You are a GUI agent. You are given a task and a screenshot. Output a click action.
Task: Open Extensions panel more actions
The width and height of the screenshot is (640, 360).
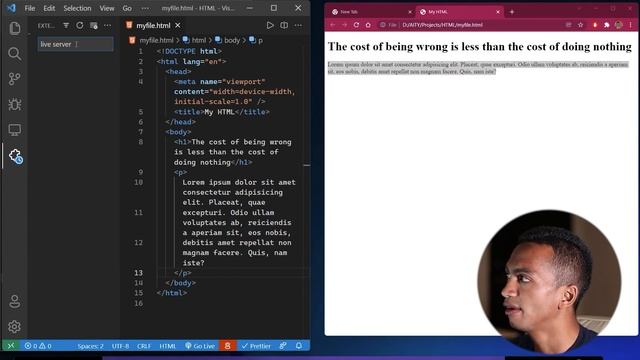107,25
